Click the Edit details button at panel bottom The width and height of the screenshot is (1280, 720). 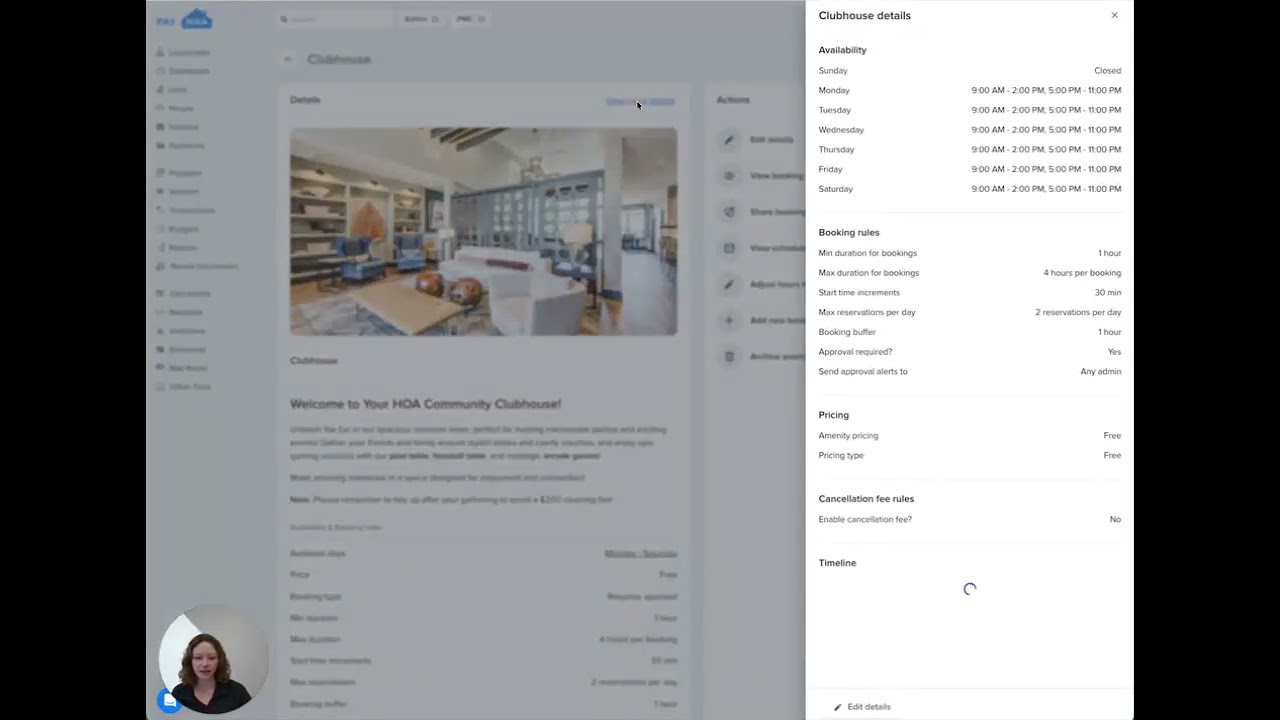pos(862,707)
